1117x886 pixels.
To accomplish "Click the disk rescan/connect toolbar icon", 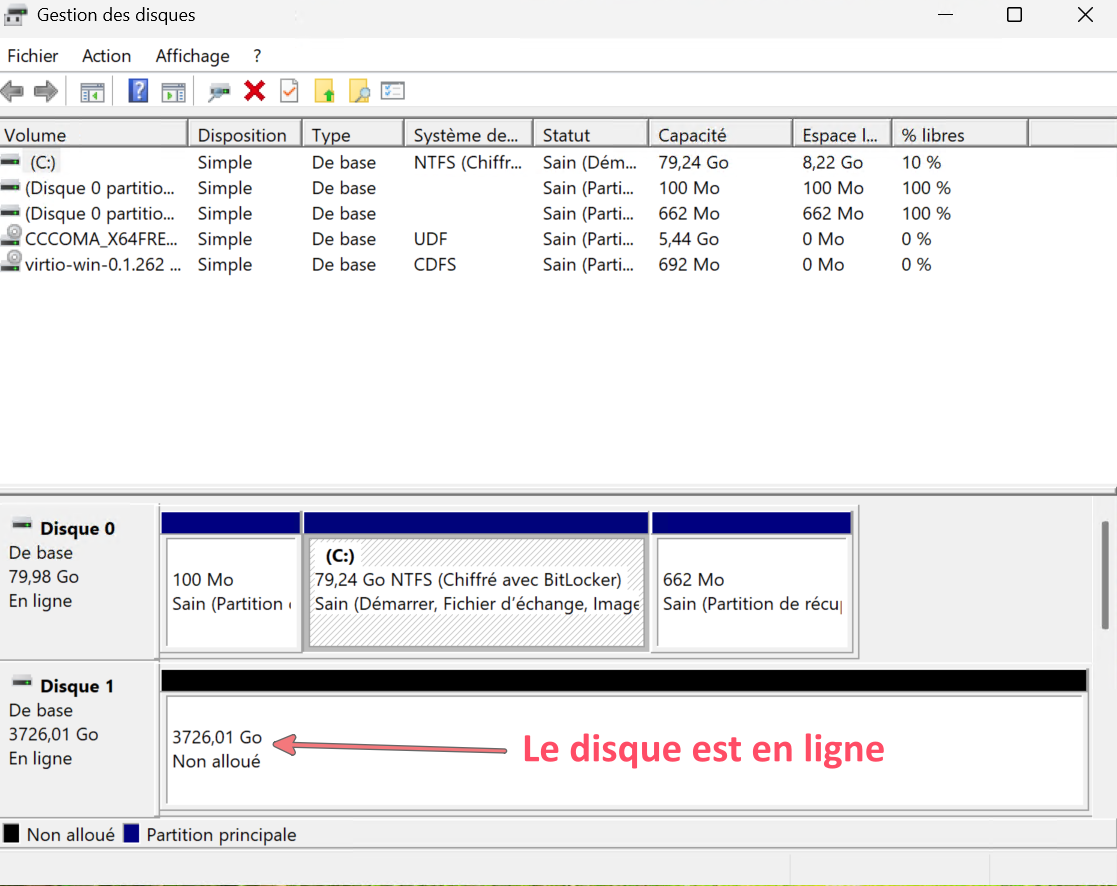I will click(219, 92).
